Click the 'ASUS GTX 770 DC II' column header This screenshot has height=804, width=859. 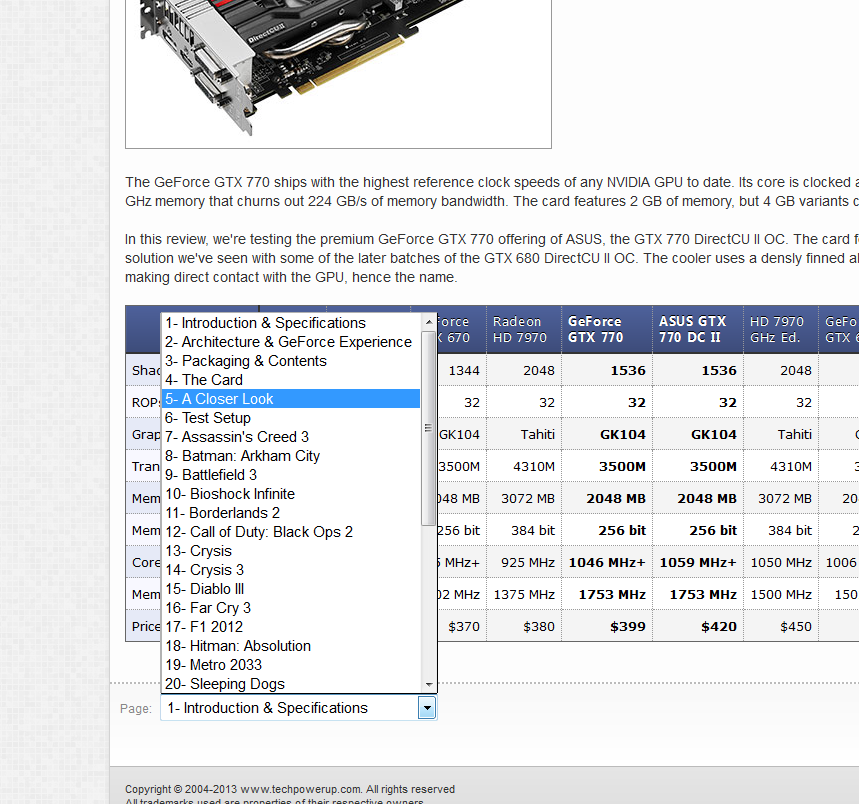tap(697, 329)
